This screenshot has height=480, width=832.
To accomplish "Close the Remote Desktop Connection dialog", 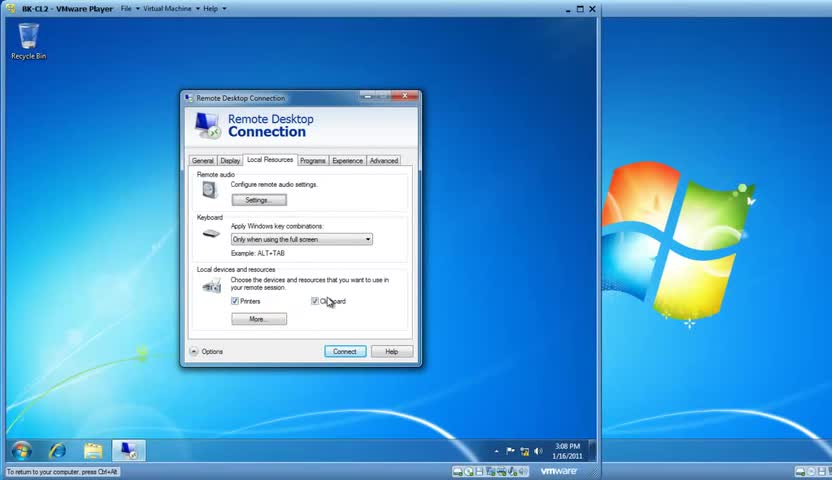I will pos(405,96).
